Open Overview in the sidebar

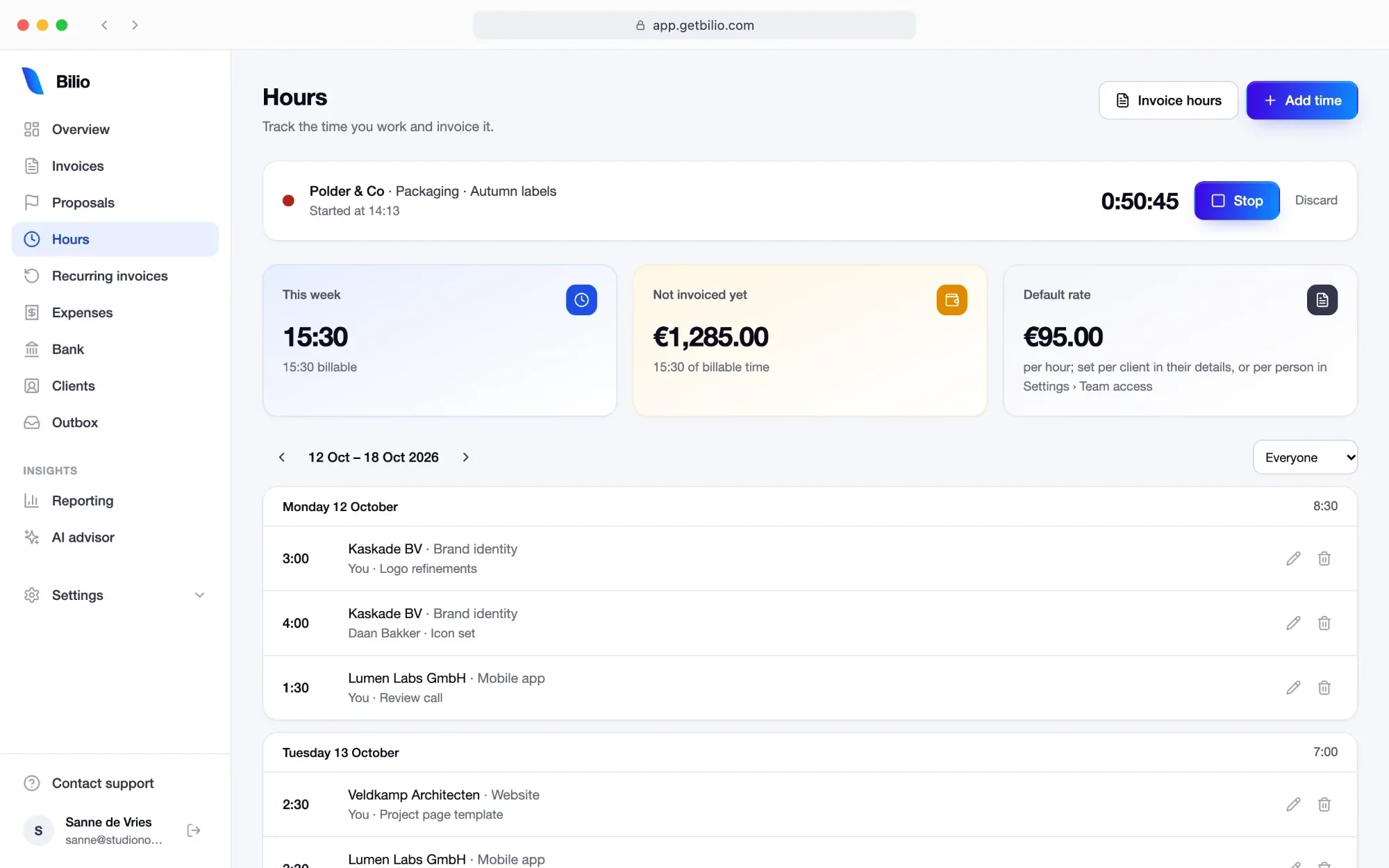(115, 129)
